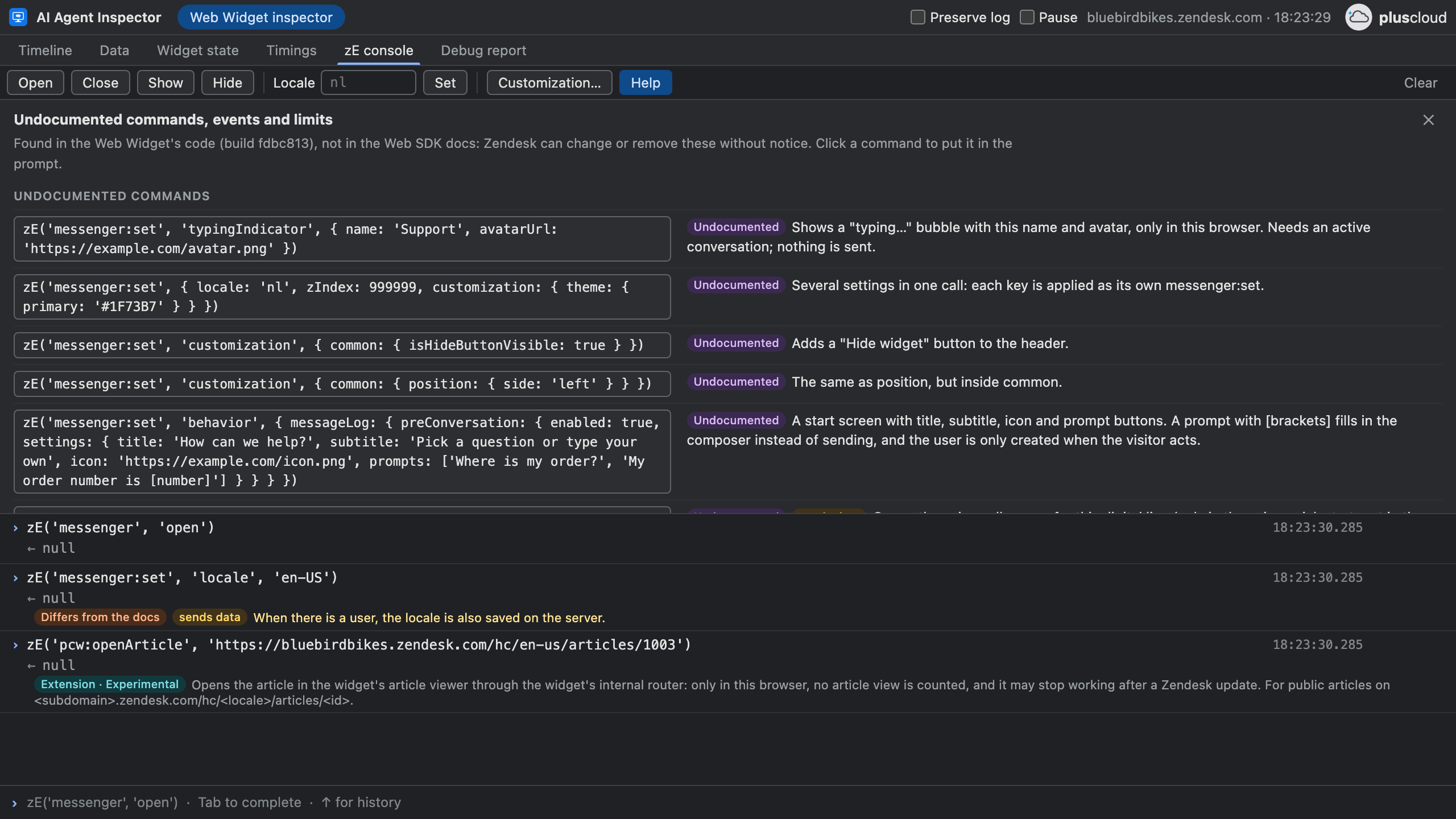Viewport: 1456px width, 819px height.
Task: Click the Undocumented badge beside Hide widget description
Action: 736,343
